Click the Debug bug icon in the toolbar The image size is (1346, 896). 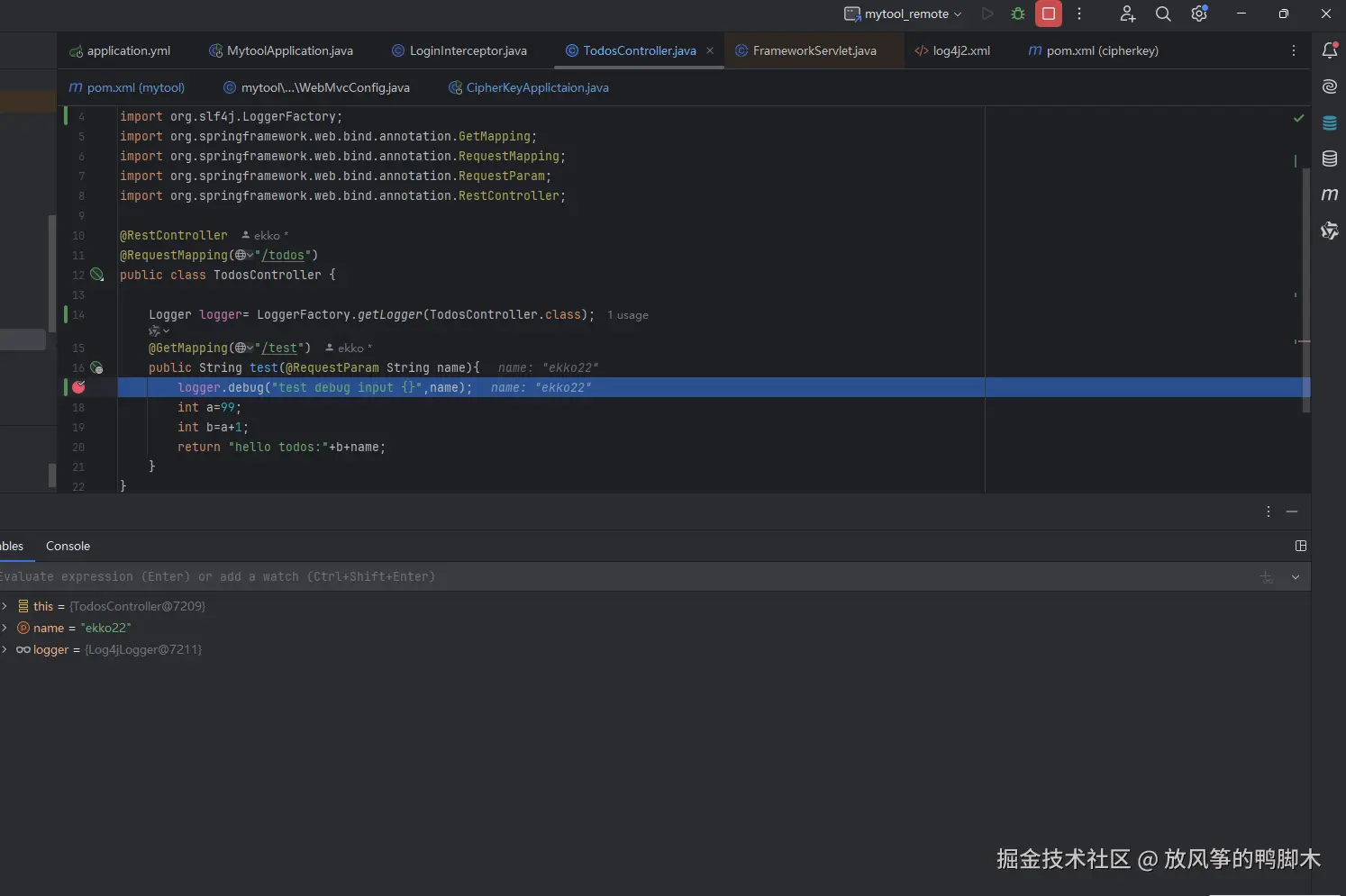[x=1018, y=14]
